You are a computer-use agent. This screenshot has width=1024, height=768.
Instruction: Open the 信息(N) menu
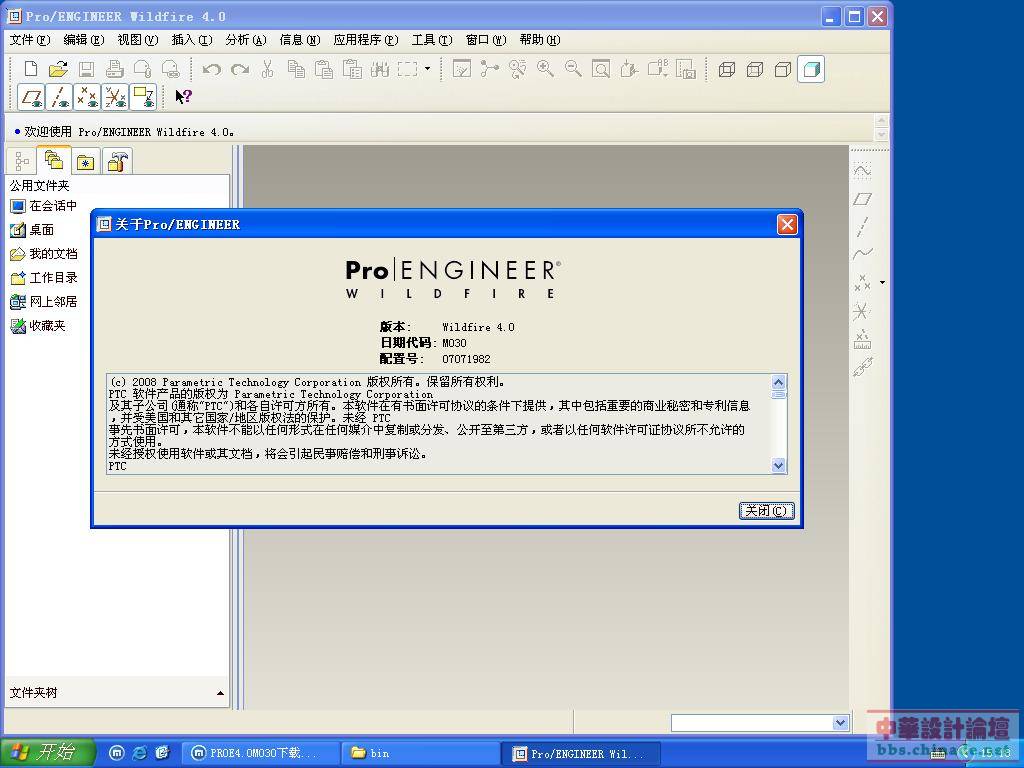click(x=300, y=40)
